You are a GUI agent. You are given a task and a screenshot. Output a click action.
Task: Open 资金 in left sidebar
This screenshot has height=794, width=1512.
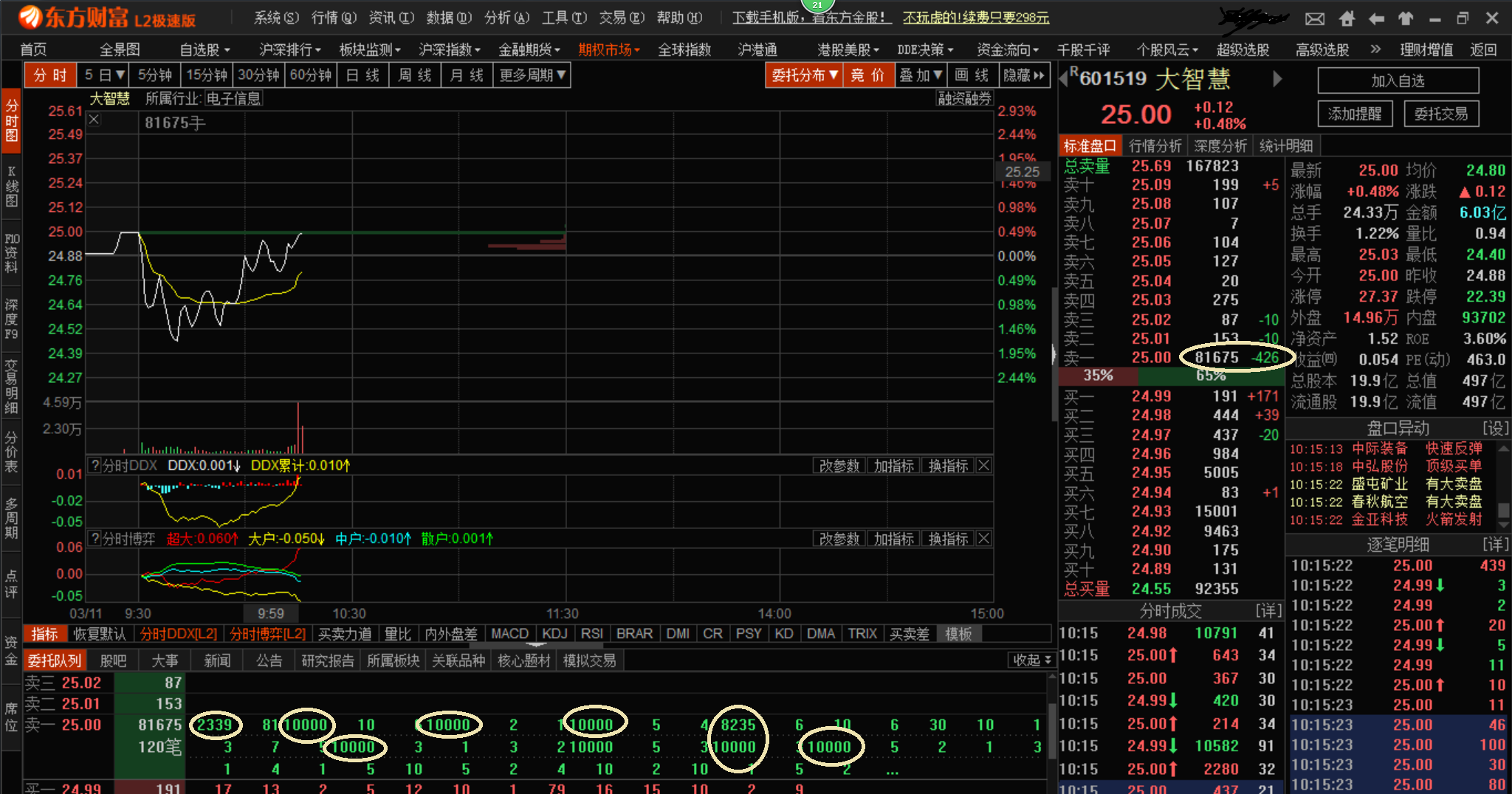tap(12, 651)
